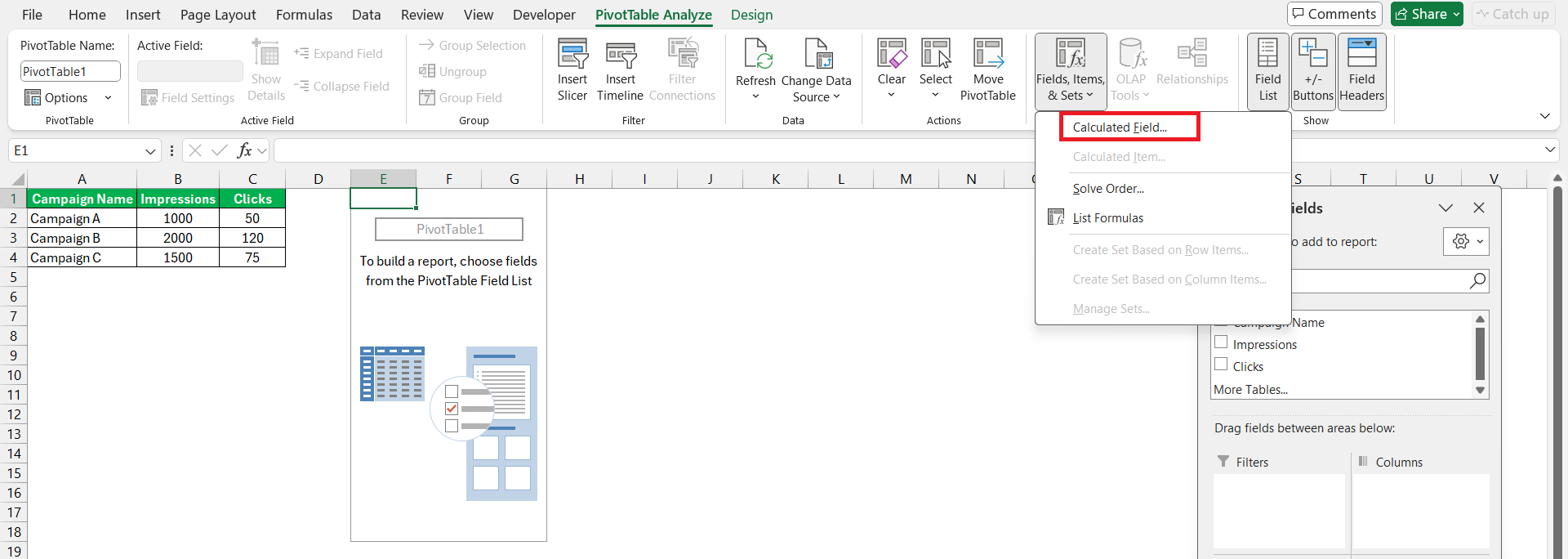
Task: Switch to the Home tab
Action: point(87,15)
